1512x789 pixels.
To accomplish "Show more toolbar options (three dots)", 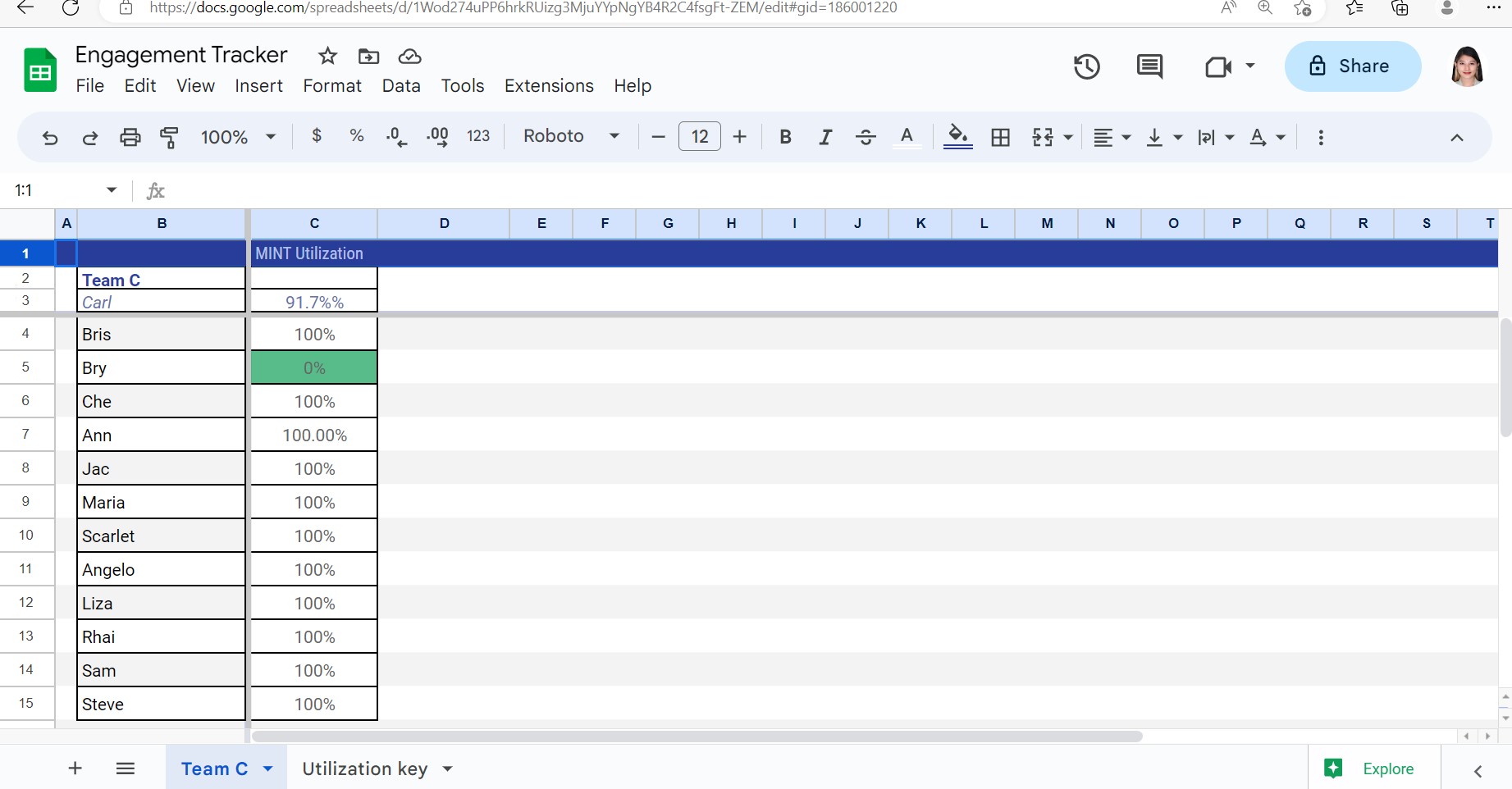I will tap(1321, 137).
